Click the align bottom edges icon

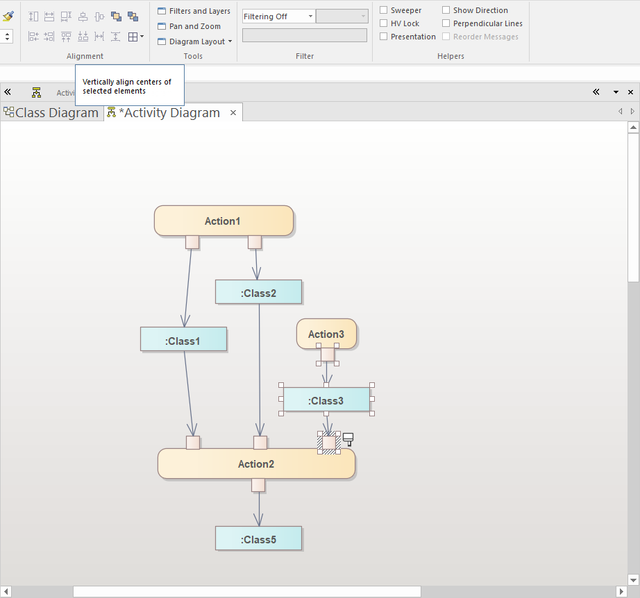(83, 37)
